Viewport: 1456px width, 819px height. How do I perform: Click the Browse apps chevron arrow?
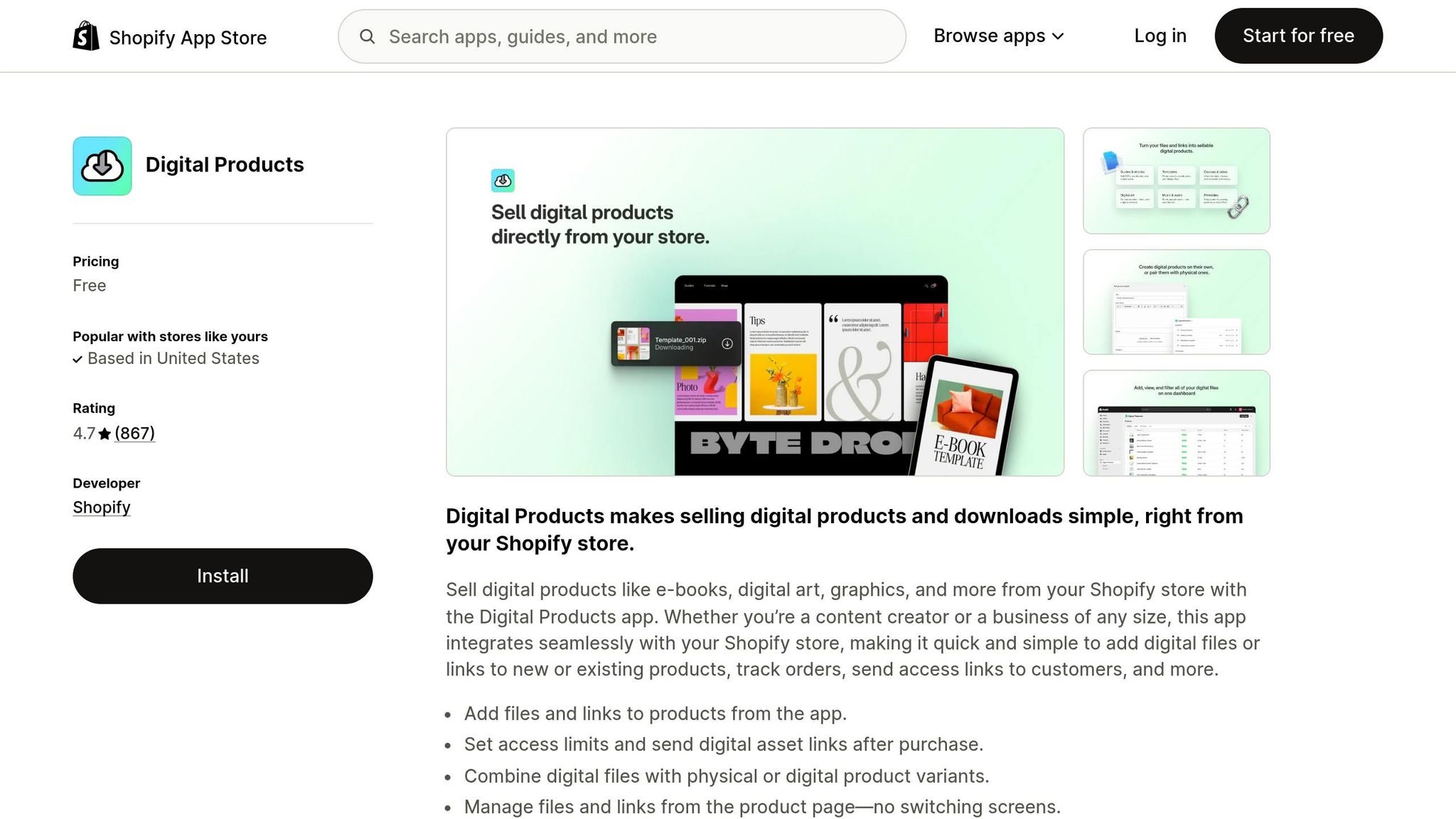pyautogui.click(x=1058, y=36)
